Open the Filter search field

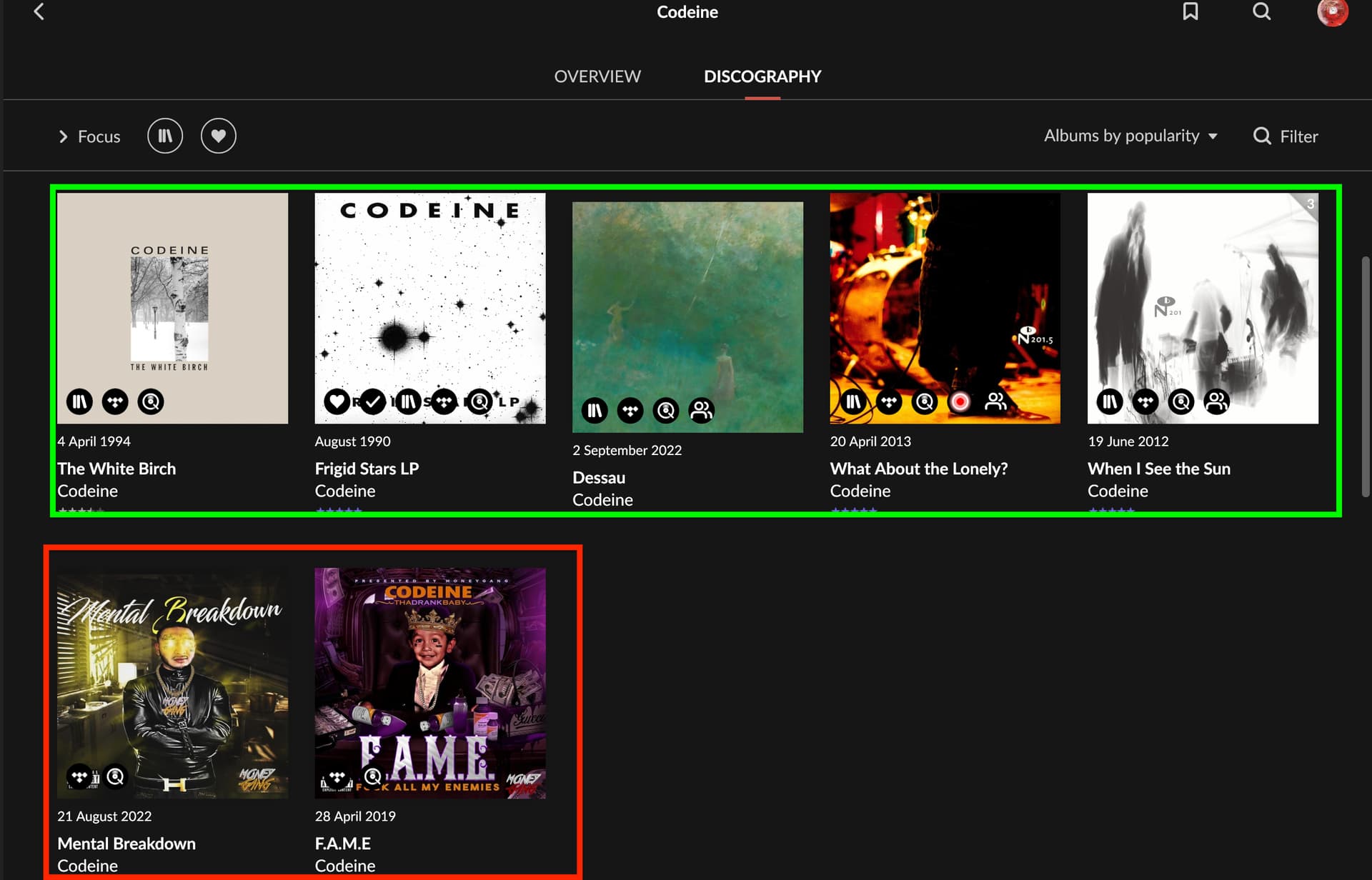(x=1286, y=136)
